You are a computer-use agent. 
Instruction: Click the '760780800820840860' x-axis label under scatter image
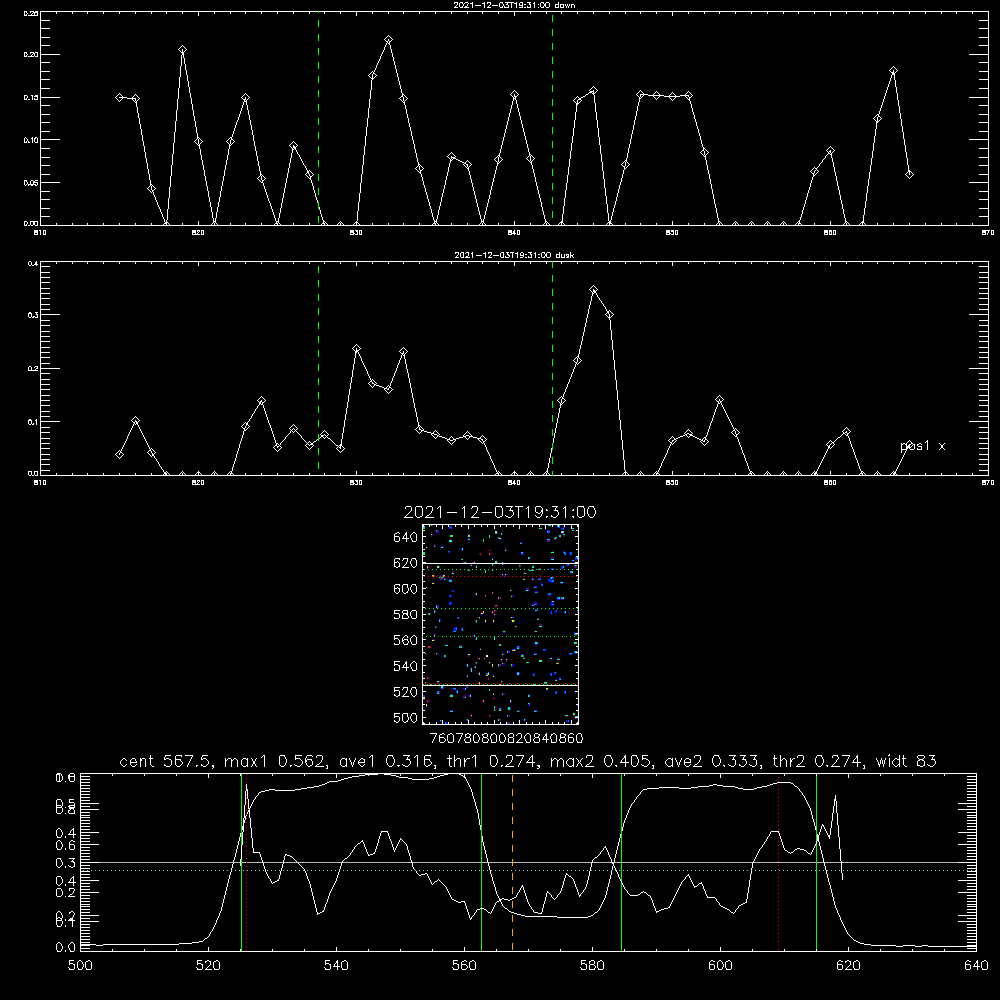click(507, 738)
